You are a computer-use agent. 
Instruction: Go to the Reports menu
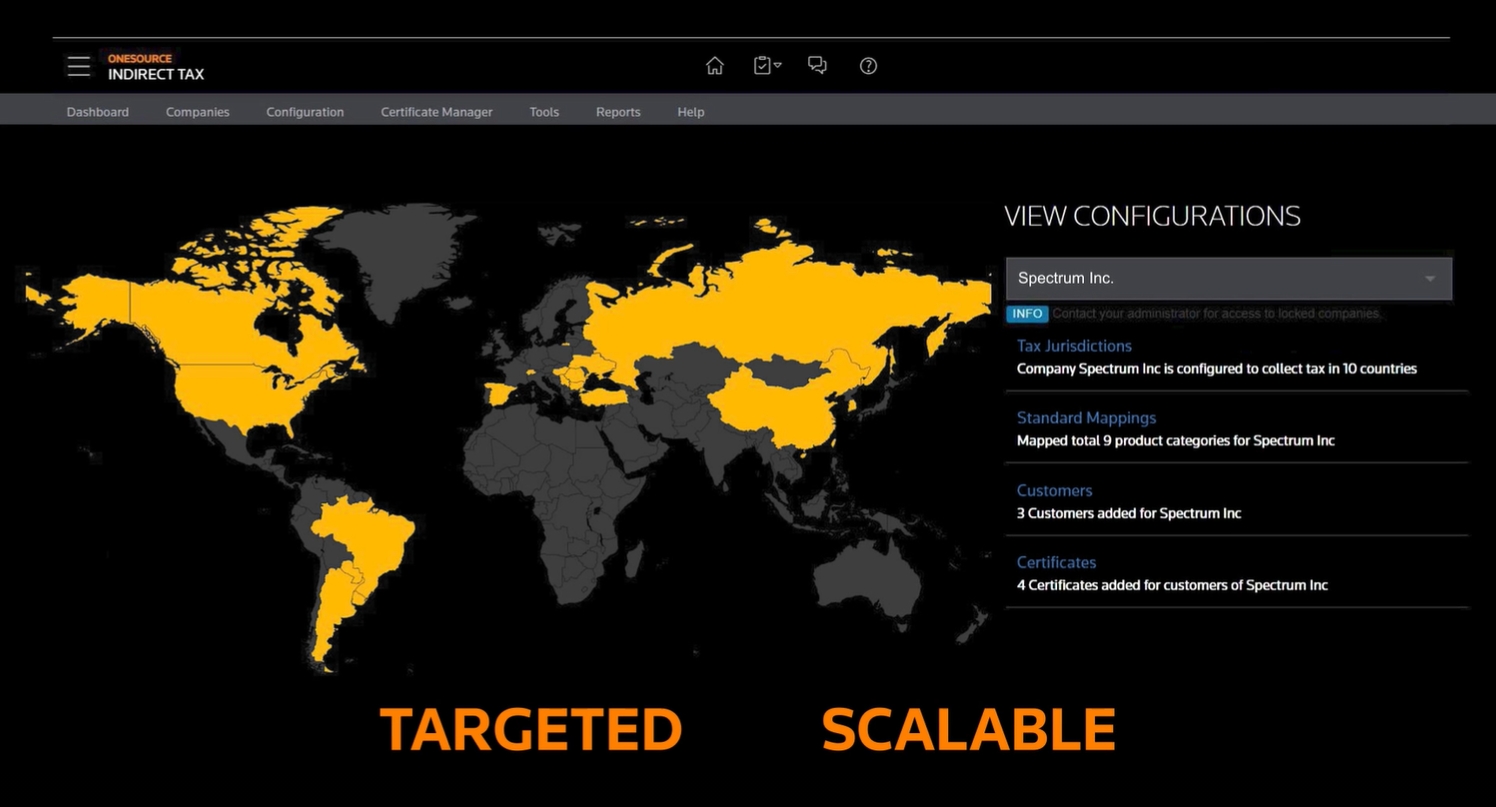tap(618, 112)
